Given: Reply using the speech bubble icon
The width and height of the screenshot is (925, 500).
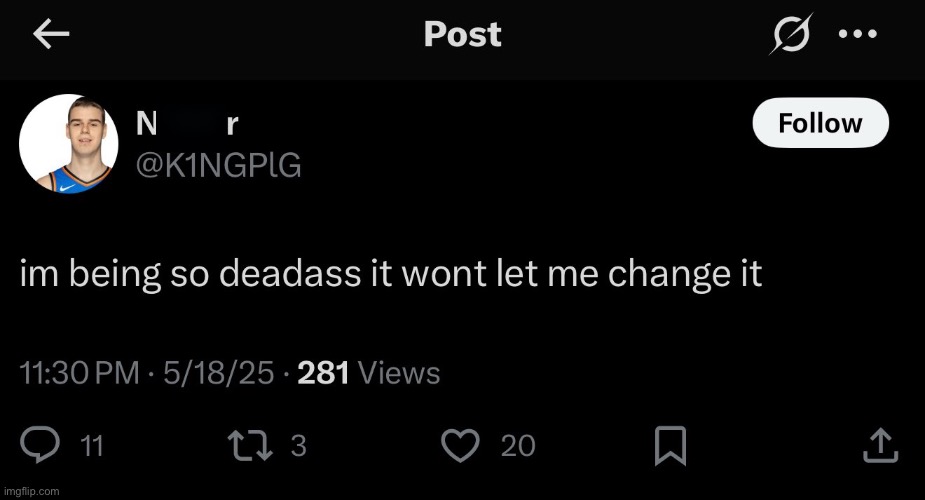Looking at the screenshot, I should click(x=42, y=445).
